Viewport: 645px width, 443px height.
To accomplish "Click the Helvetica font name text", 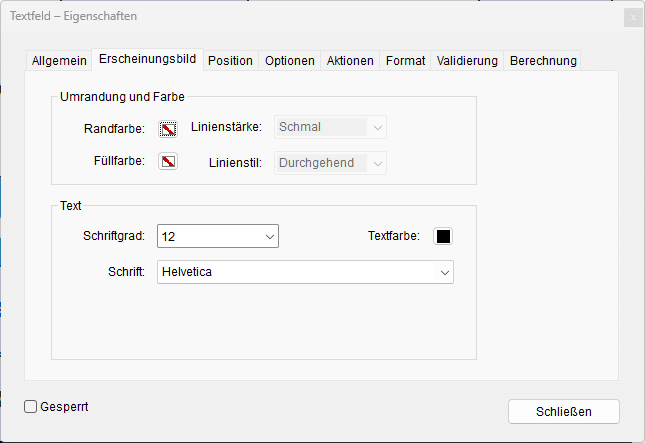I will pyautogui.click(x=187, y=272).
